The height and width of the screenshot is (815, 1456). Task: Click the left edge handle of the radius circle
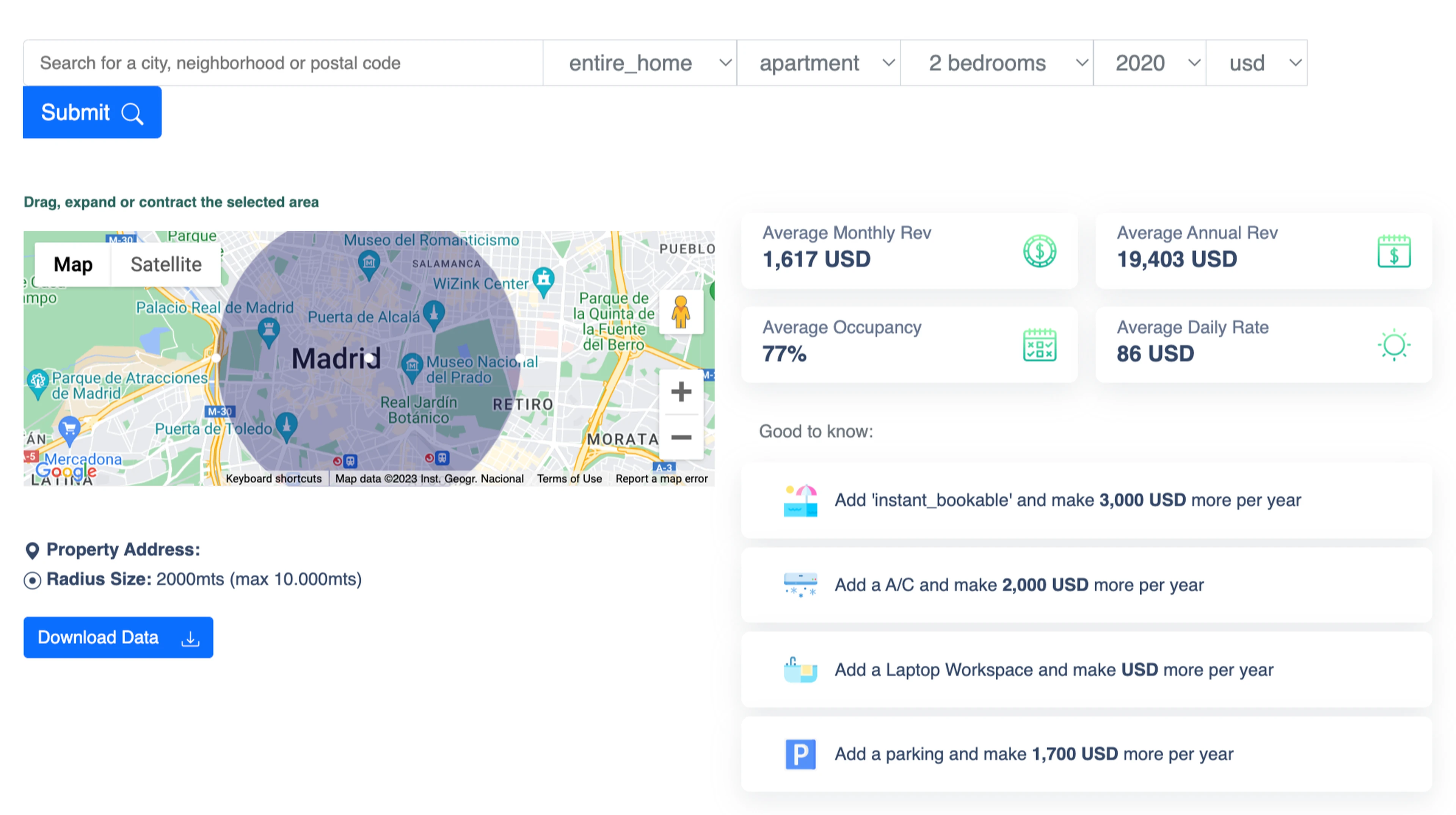pyautogui.click(x=215, y=358)
